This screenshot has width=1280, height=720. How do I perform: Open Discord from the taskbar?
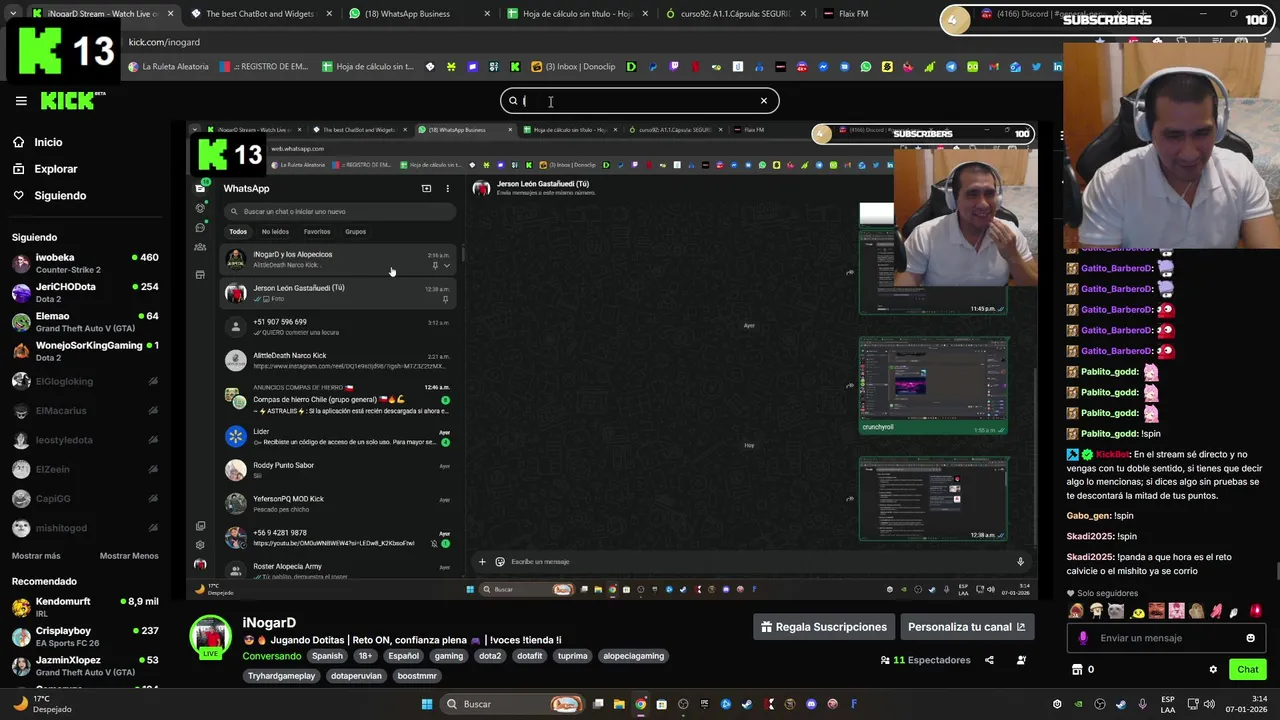coord(811,704)
